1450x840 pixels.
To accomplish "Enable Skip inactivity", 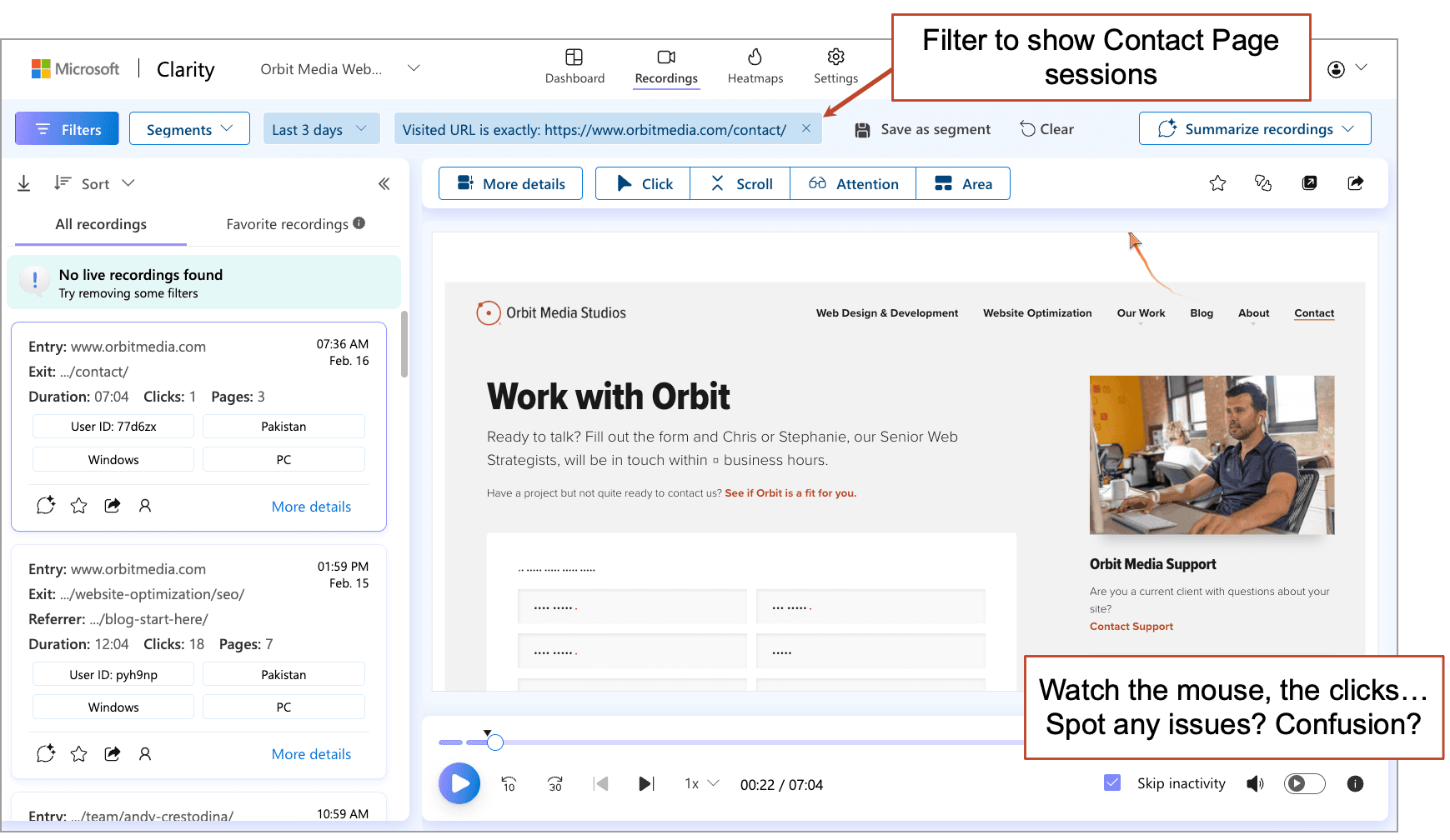I will point(1112,782).
